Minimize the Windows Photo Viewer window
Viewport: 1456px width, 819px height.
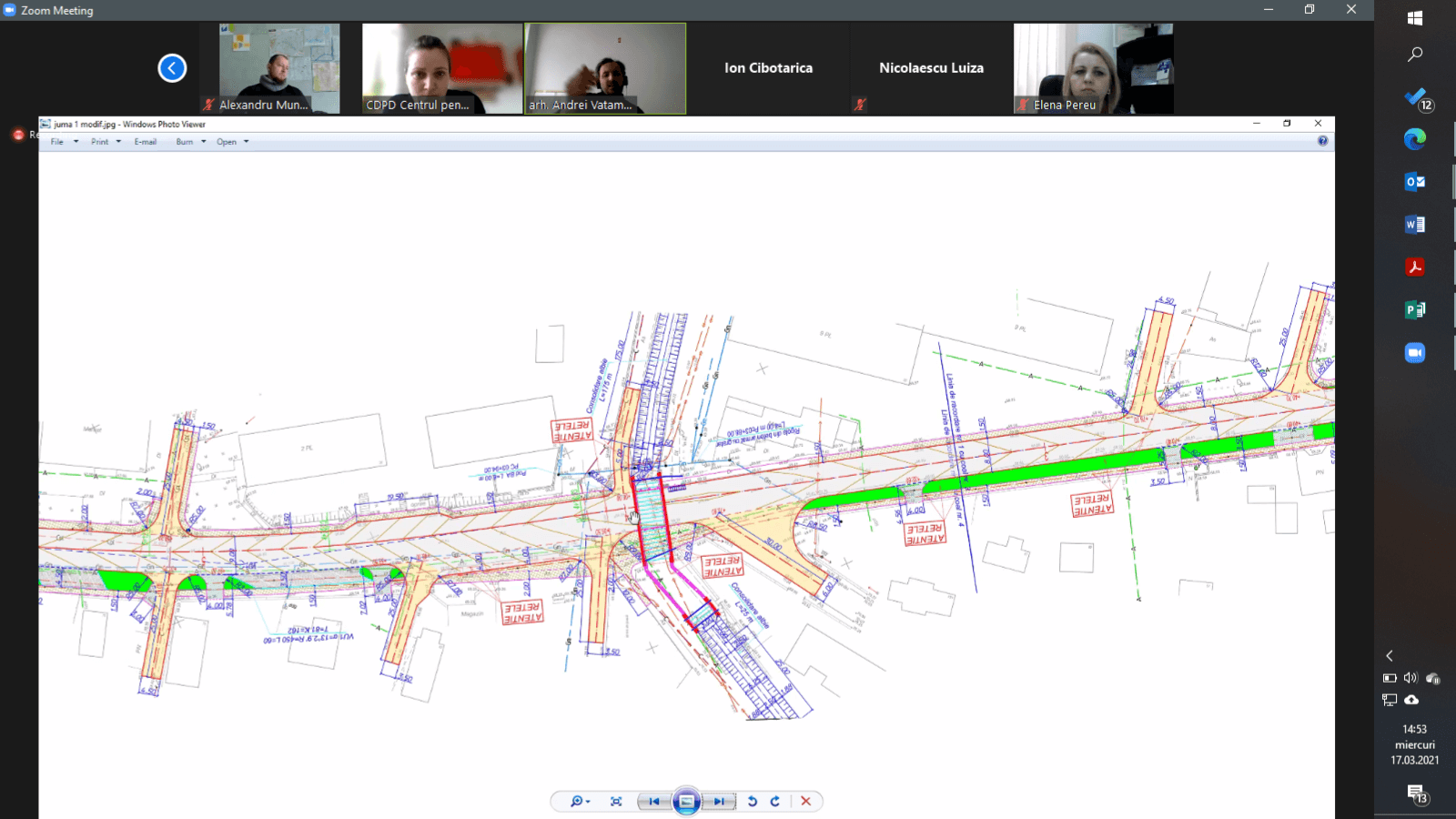tap(1257, 123)
